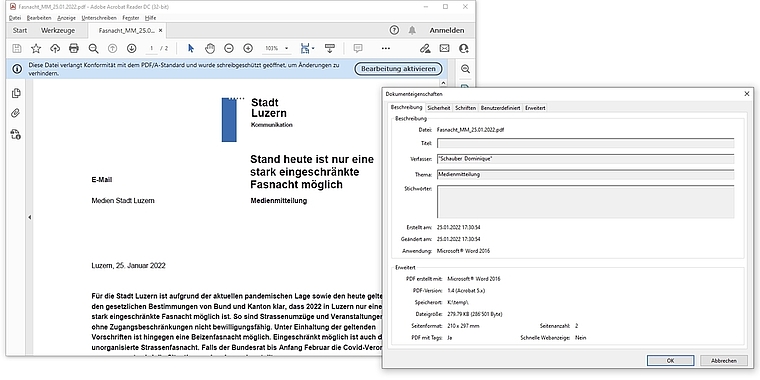Click the Stichwörter text area

coord(586,202)
